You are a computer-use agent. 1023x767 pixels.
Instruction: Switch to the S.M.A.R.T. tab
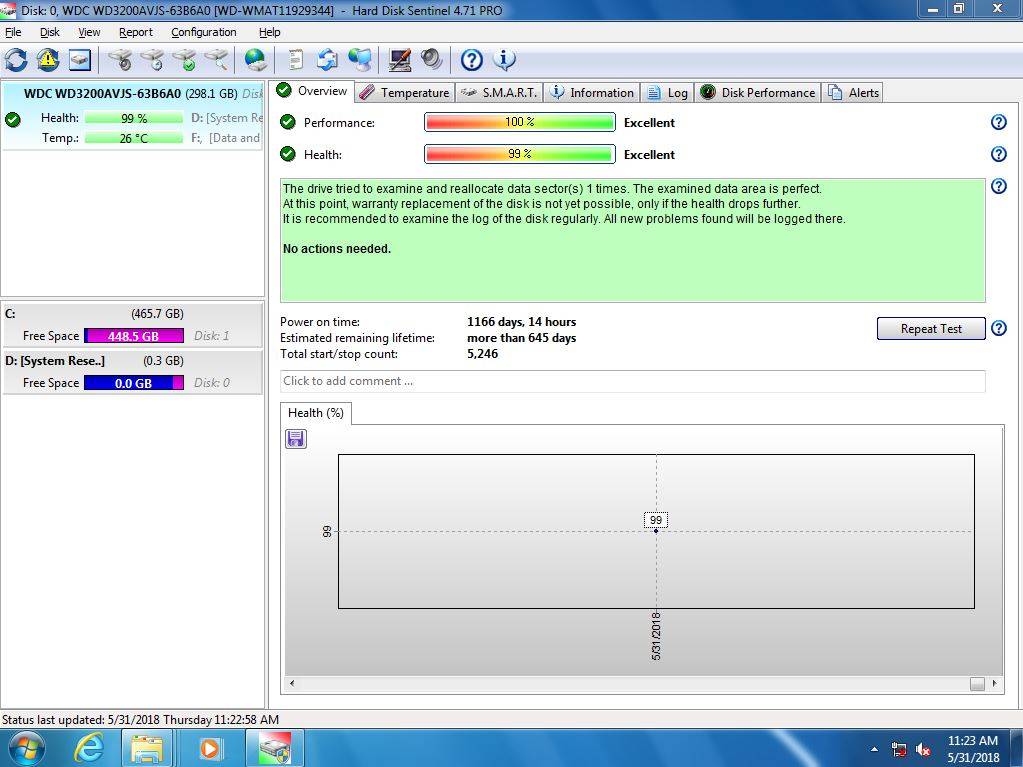click(x=499, y=93)
